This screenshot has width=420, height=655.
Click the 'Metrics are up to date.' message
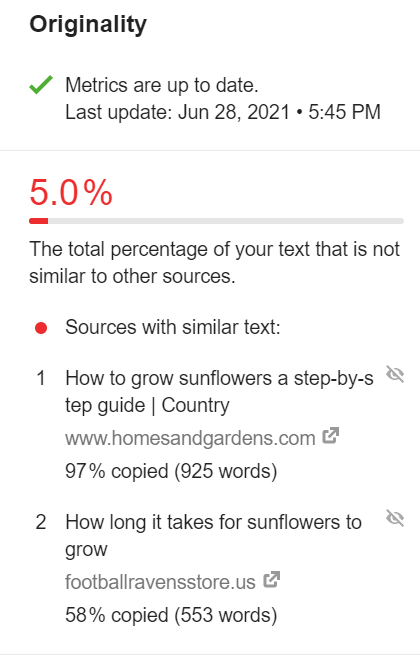(162, 85)
